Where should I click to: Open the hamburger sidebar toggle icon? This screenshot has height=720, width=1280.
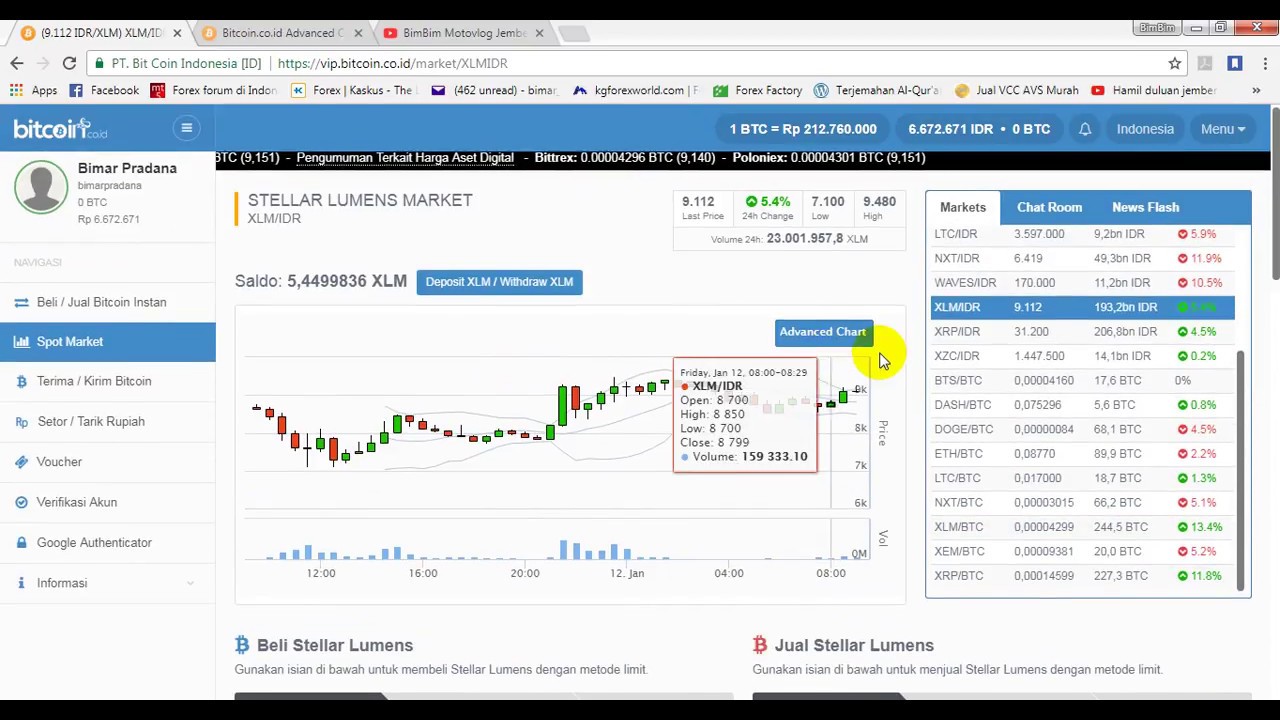point(186,128)
